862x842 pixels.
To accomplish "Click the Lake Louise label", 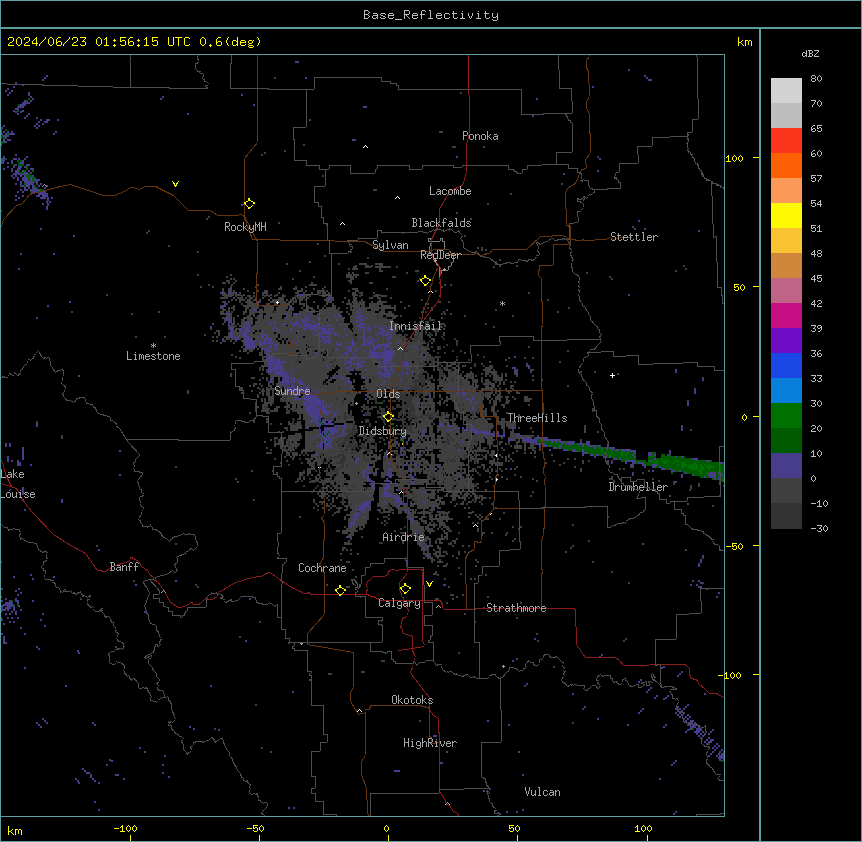I will pos(16,484).
